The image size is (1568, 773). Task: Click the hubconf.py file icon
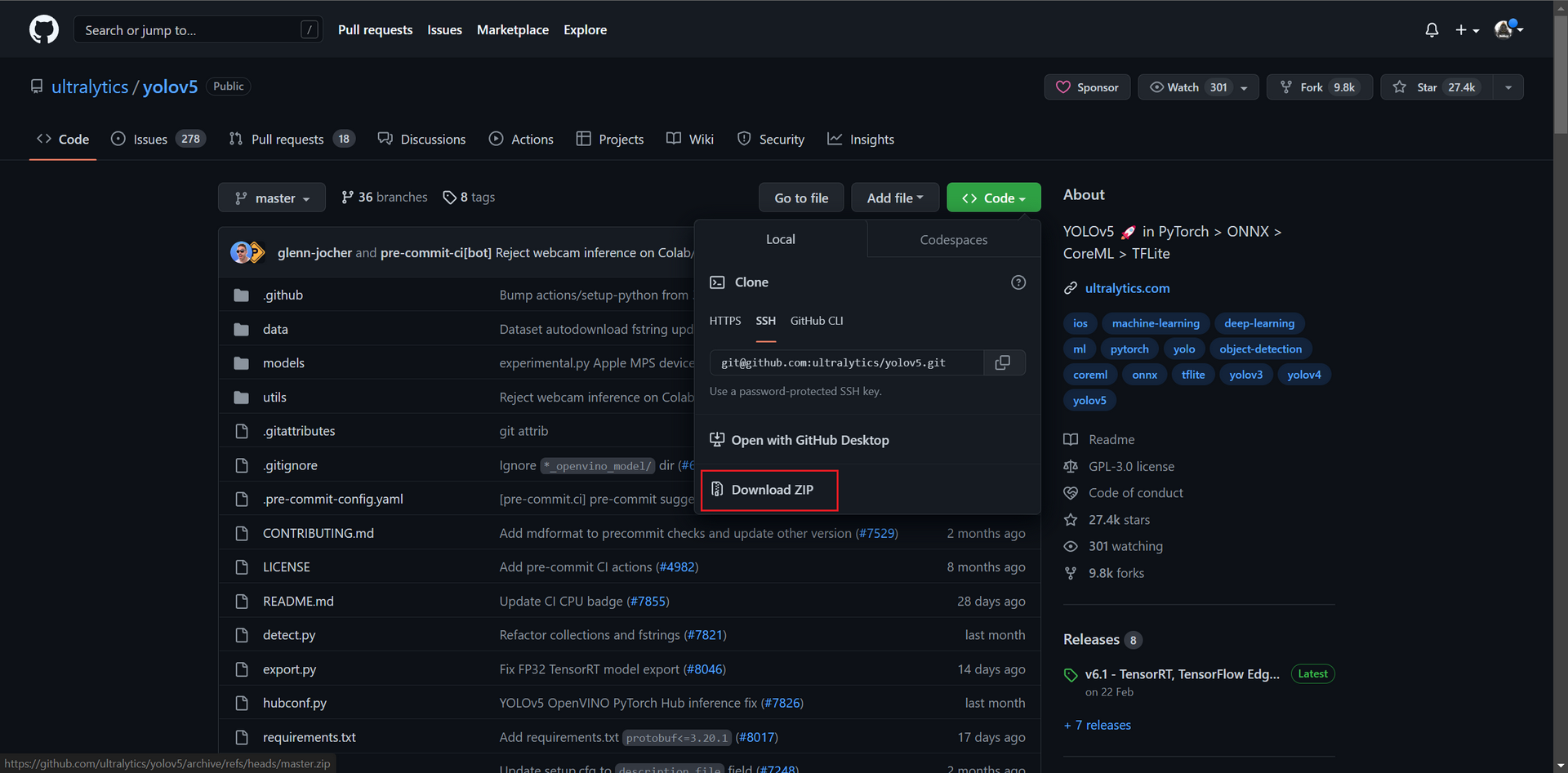click(x=241, y=703)
